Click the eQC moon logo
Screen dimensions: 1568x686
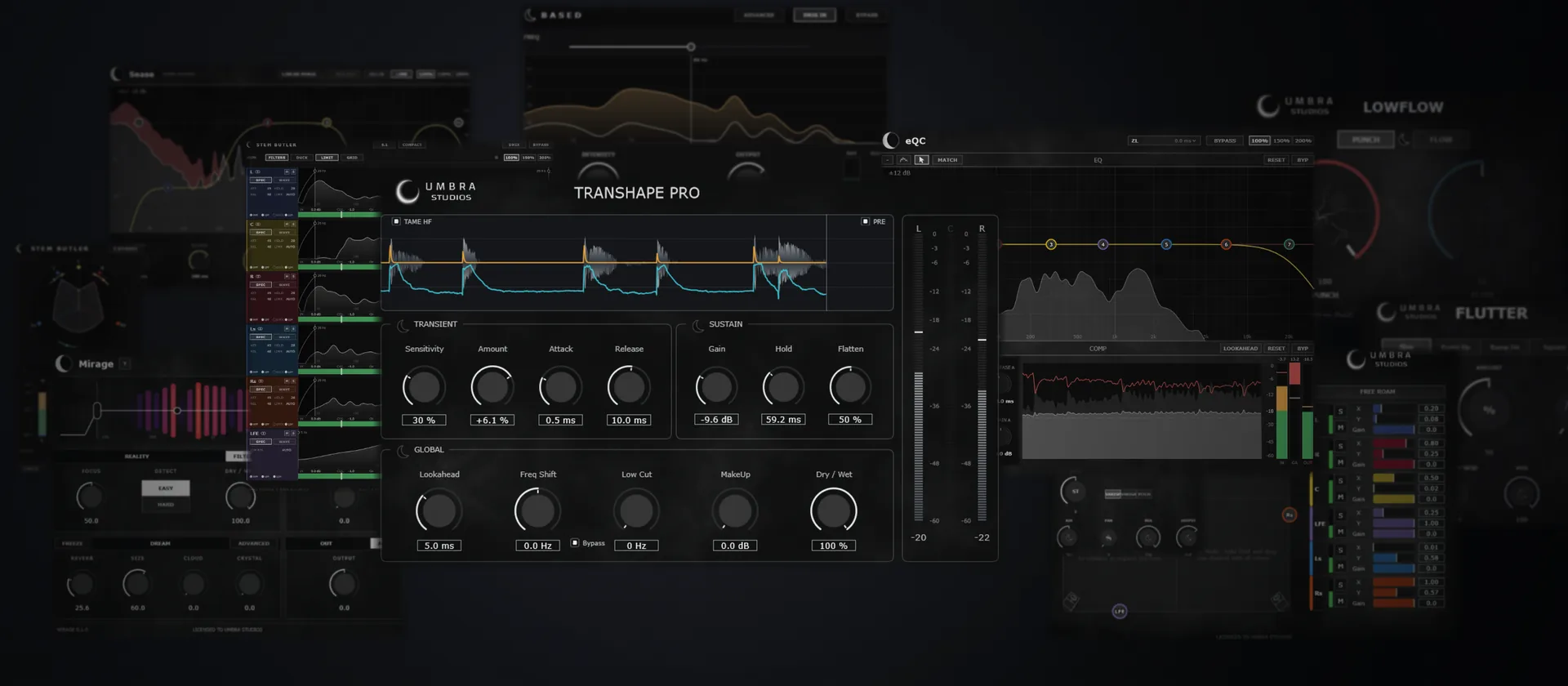pyautogui.click(x=891, y=140)
